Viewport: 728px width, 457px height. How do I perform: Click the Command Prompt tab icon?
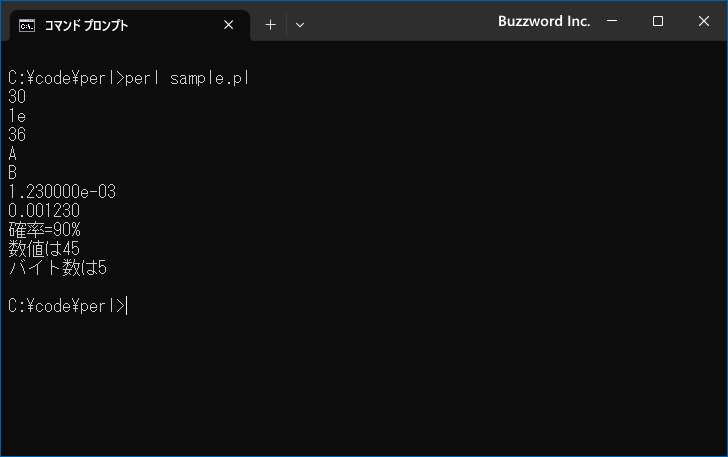point(26,26)
